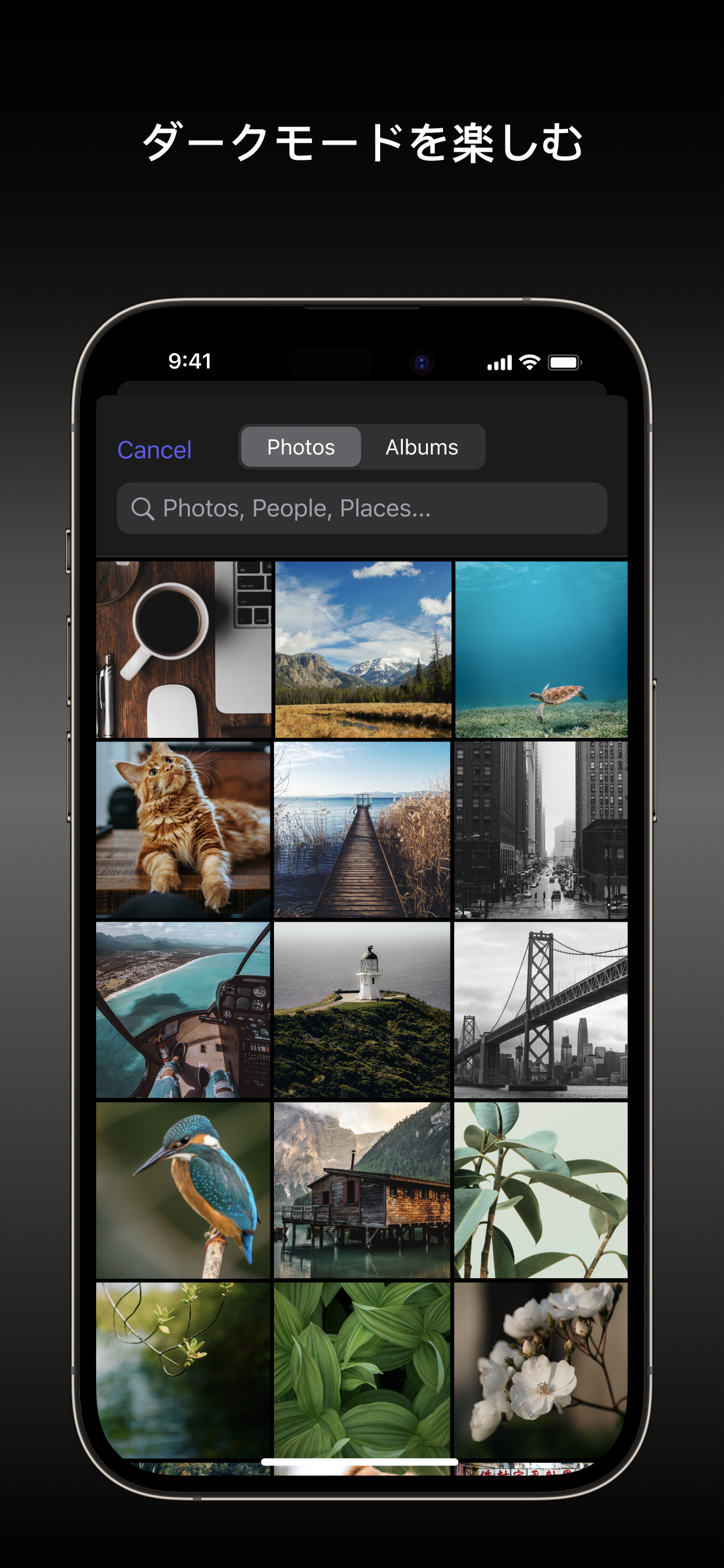Select the coffee cup and keyboard photo
The image size is (724, 1568).
183,649
